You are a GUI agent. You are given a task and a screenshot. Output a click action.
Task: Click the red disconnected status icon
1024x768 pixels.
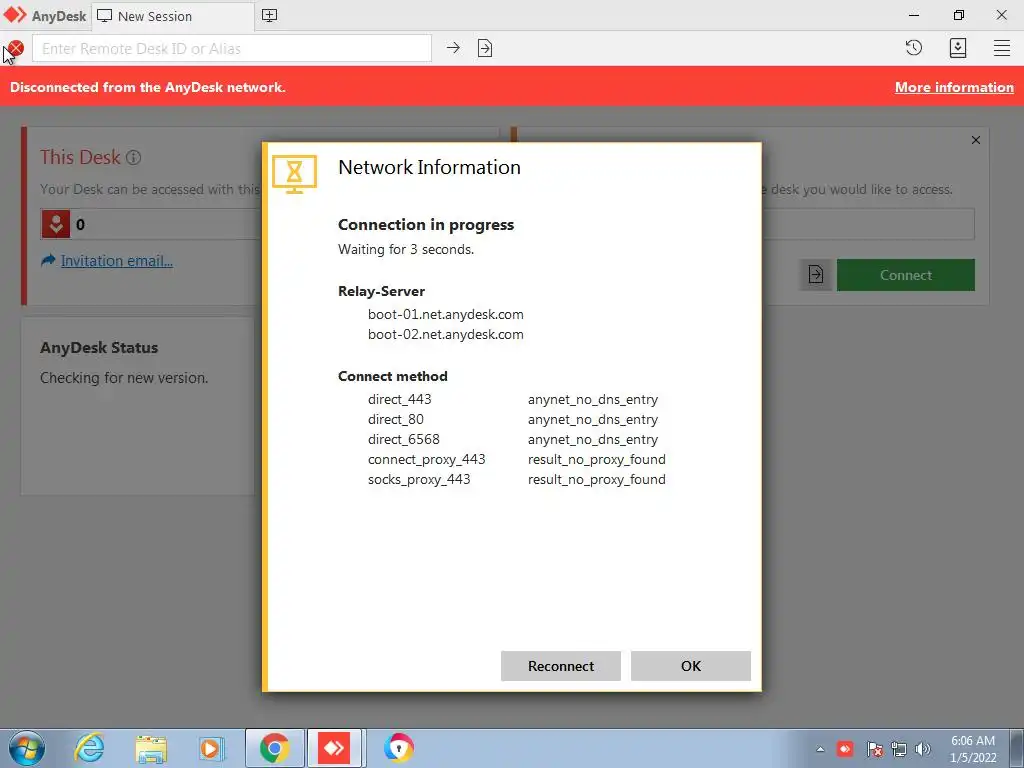tap(16, 48)
